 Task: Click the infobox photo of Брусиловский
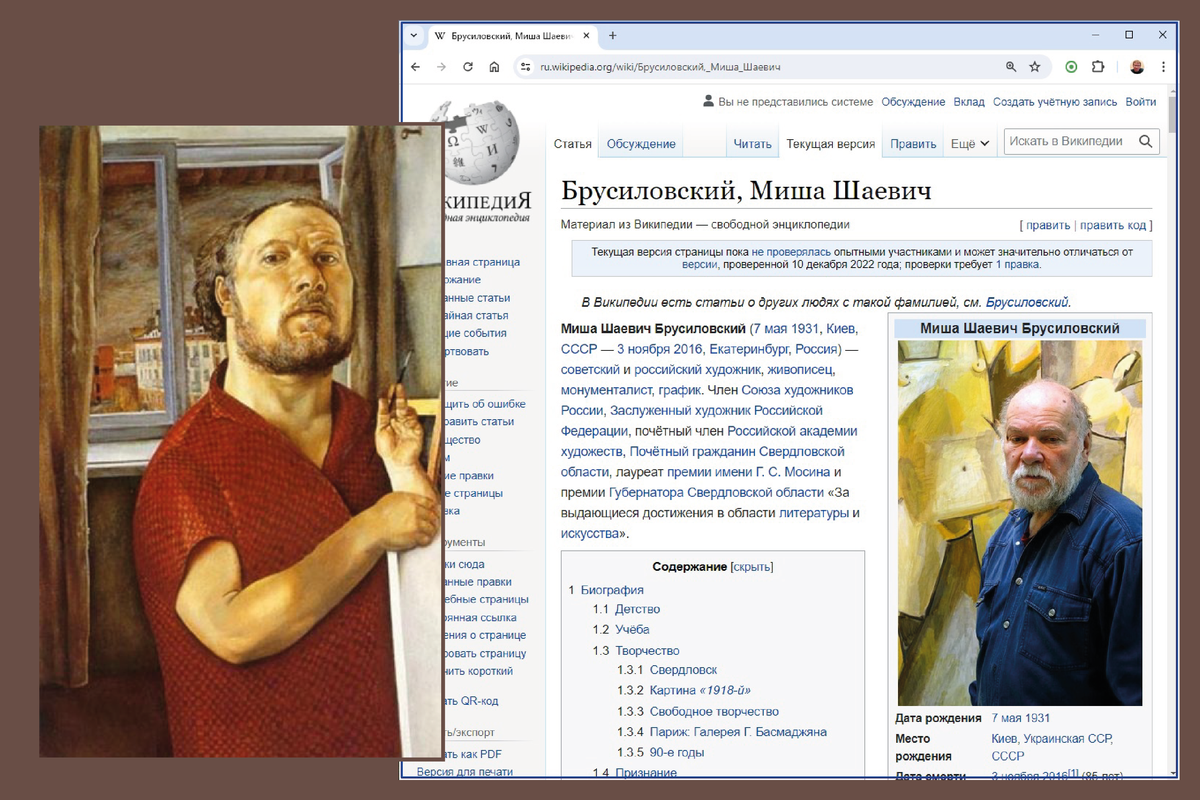(1019, 523)
